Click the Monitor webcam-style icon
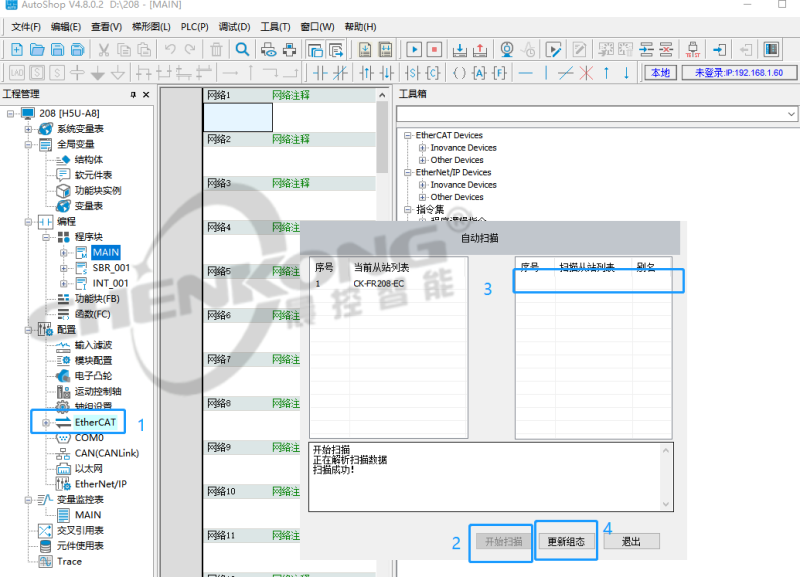Screen dimensions: 800x577 pyautogui.click(x=507, y=49)
